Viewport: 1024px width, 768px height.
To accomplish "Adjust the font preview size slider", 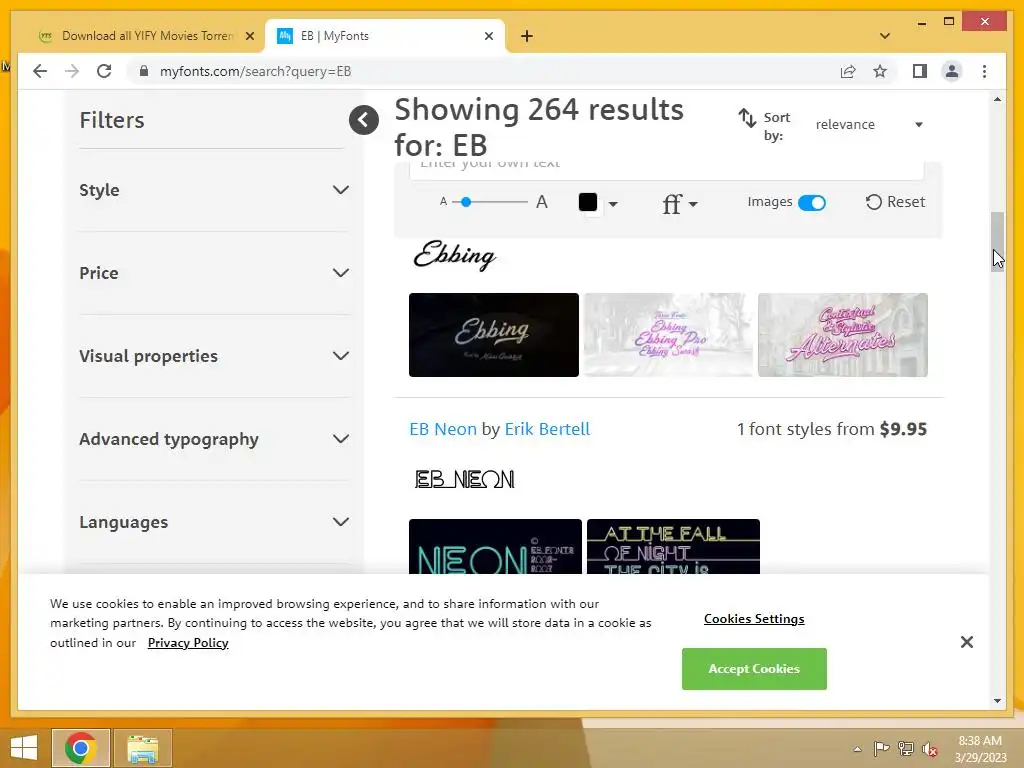I will (x=466, y=202).
